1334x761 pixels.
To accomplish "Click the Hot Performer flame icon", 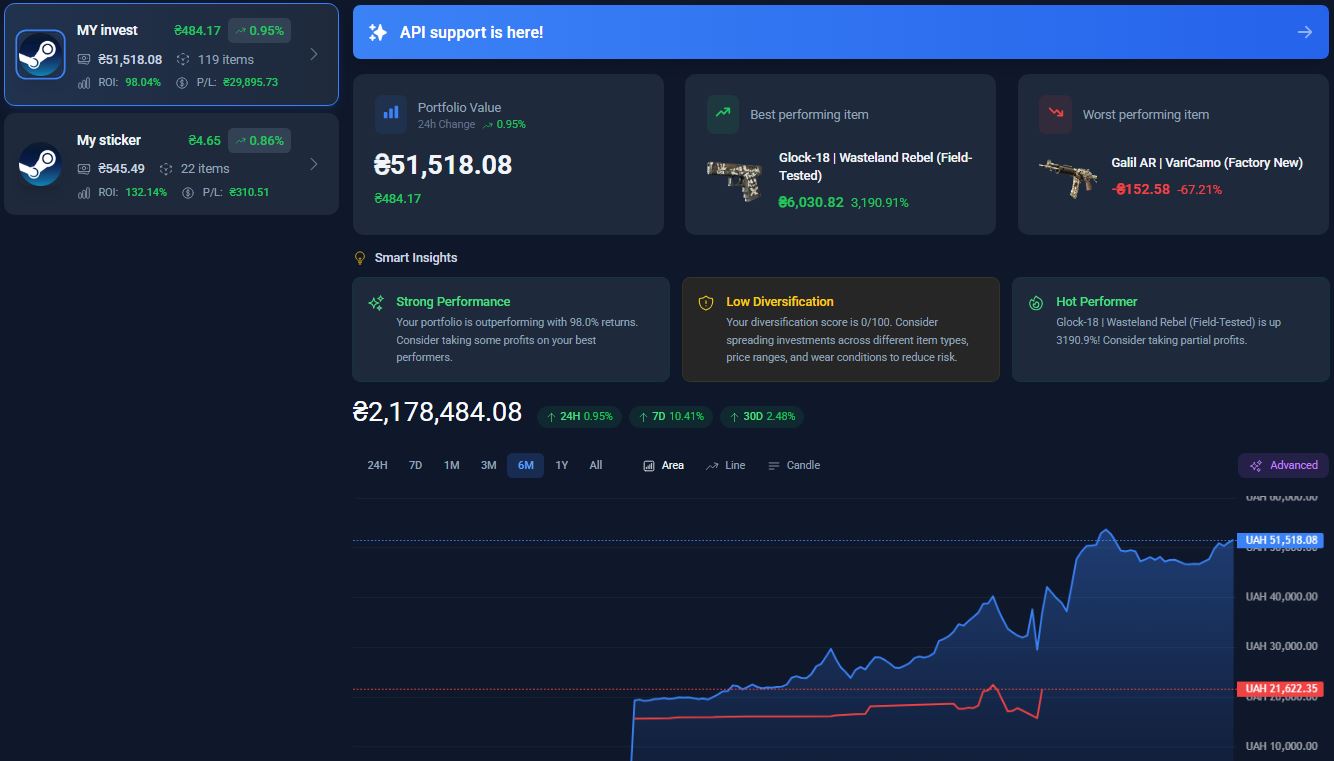I will tap(1036, 302).
